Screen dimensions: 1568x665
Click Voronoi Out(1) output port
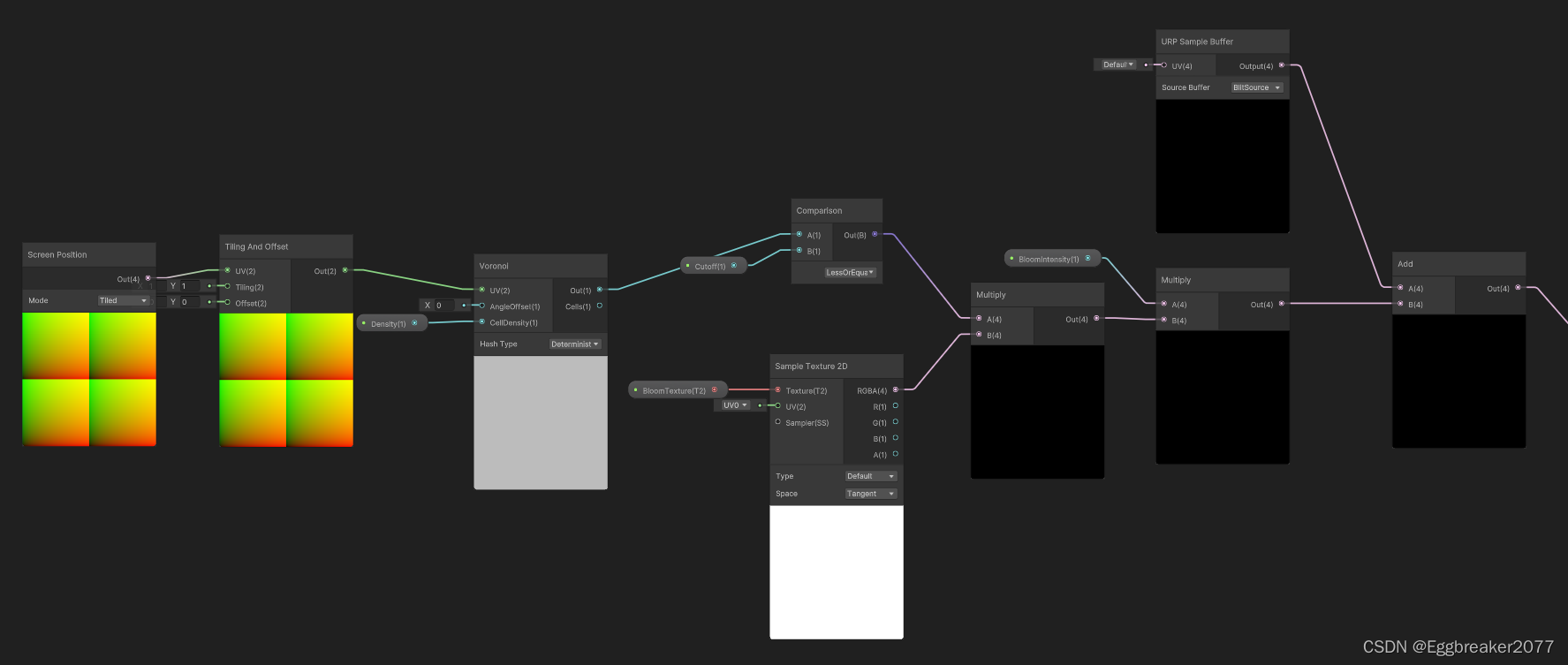point(599,290)
